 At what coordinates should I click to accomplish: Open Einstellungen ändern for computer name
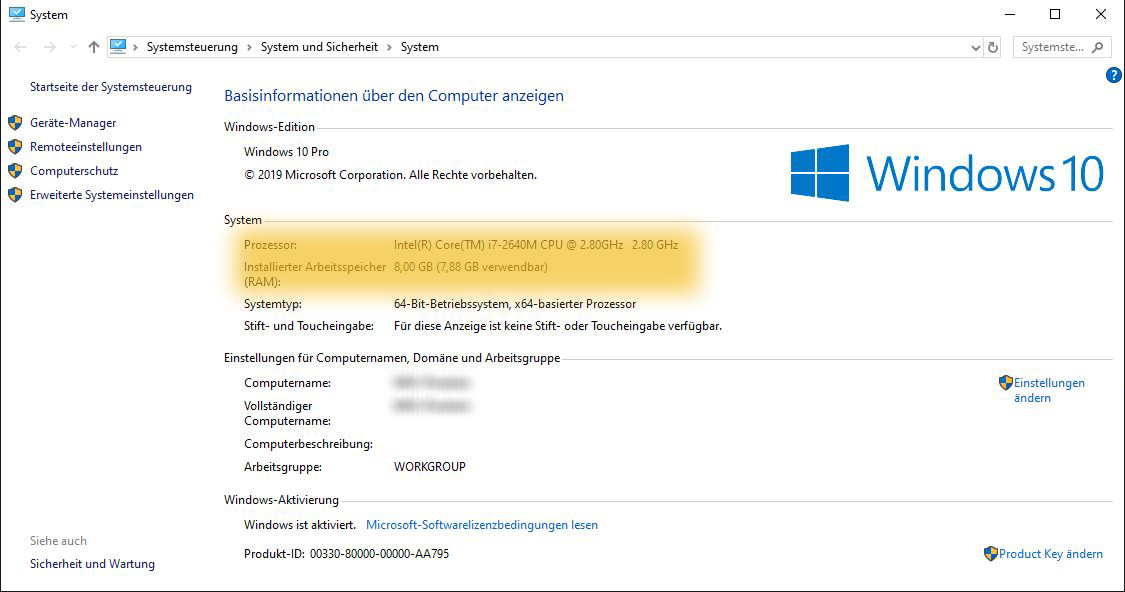tap(1049, 390)
